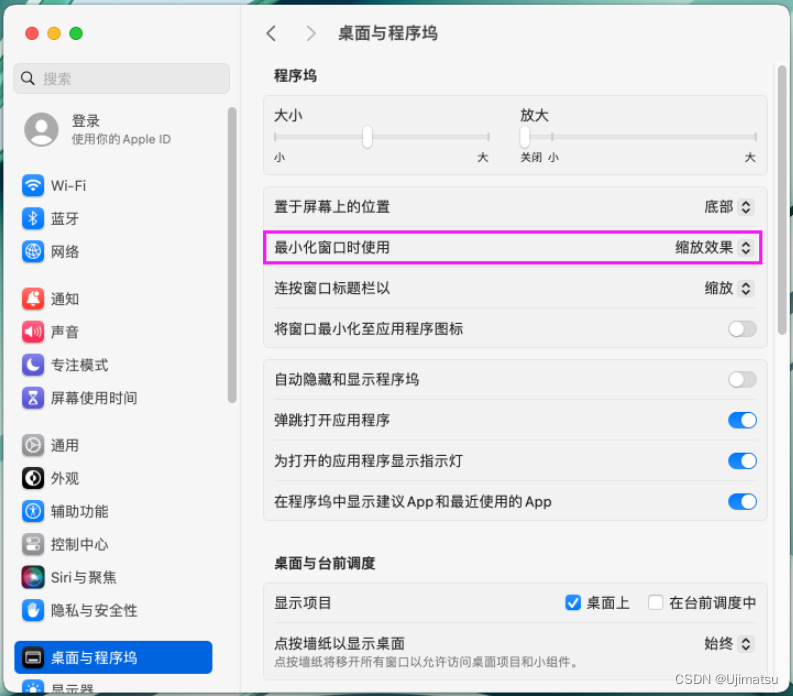Select 屏幕使用时间 in the sidebar
The width and height of the screenshot is (793, 696).
coord(94,398)
